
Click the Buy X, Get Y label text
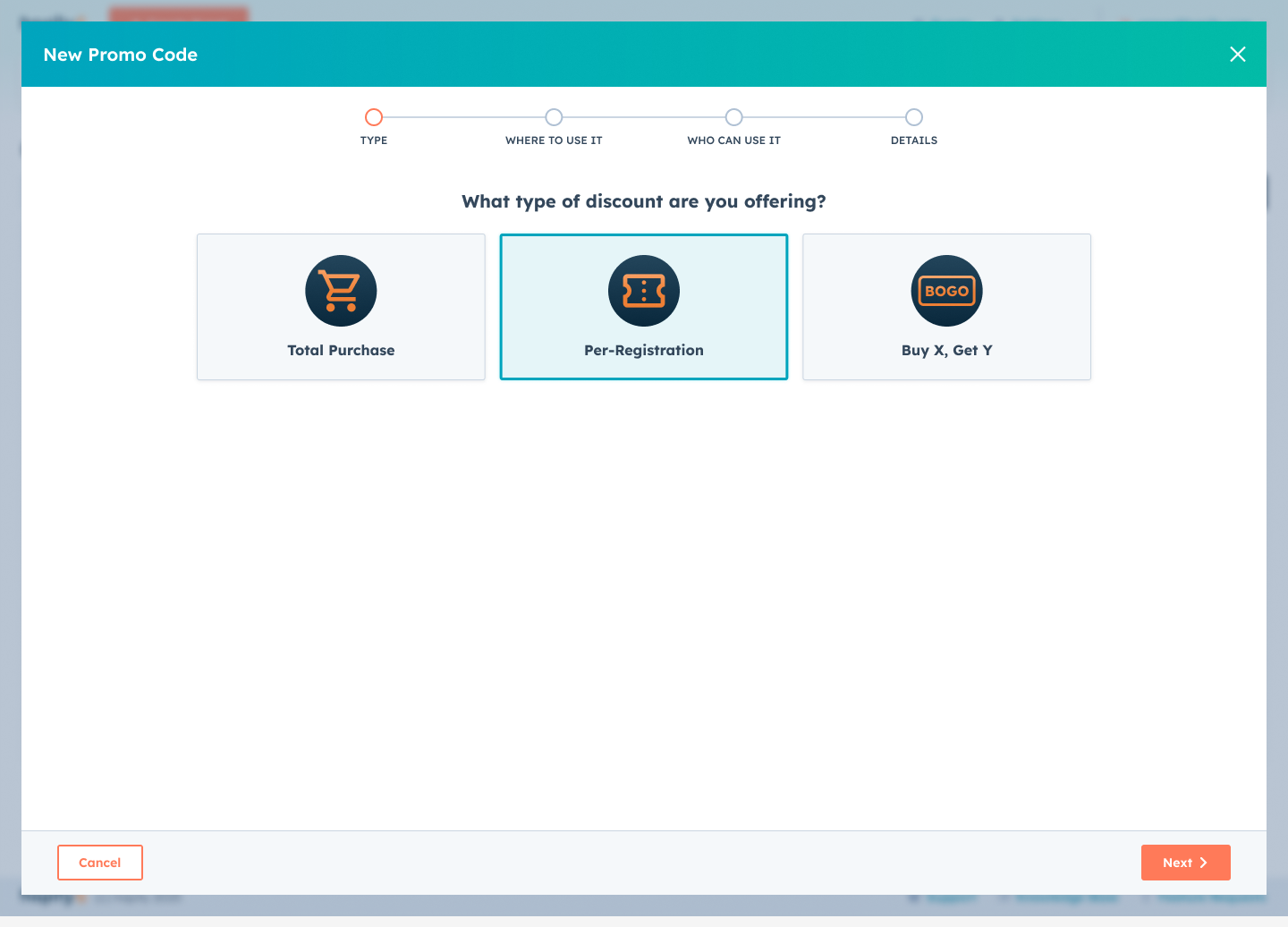pos(947,351)
